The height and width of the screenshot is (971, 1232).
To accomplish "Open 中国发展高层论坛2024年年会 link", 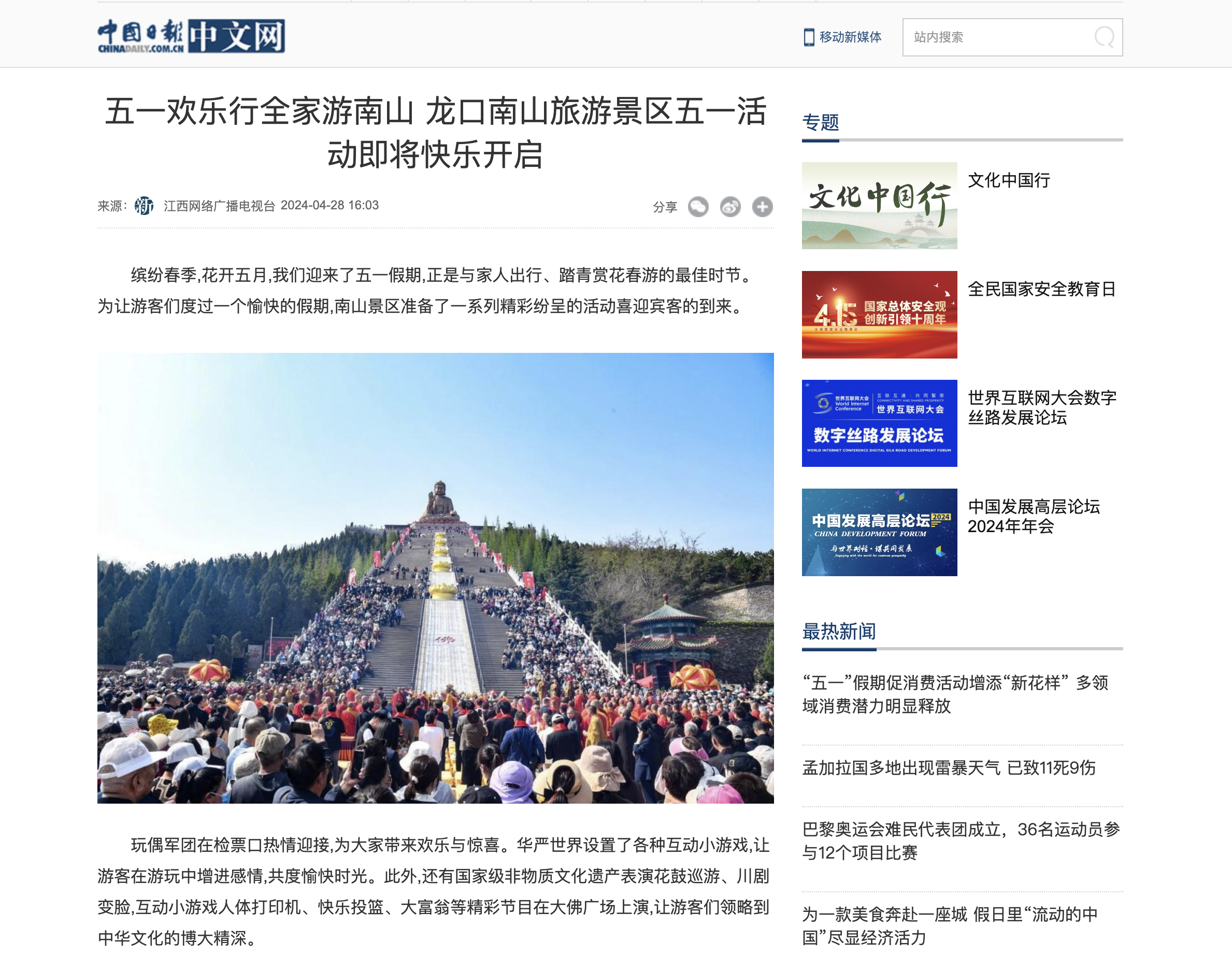I will (1034, 516).
